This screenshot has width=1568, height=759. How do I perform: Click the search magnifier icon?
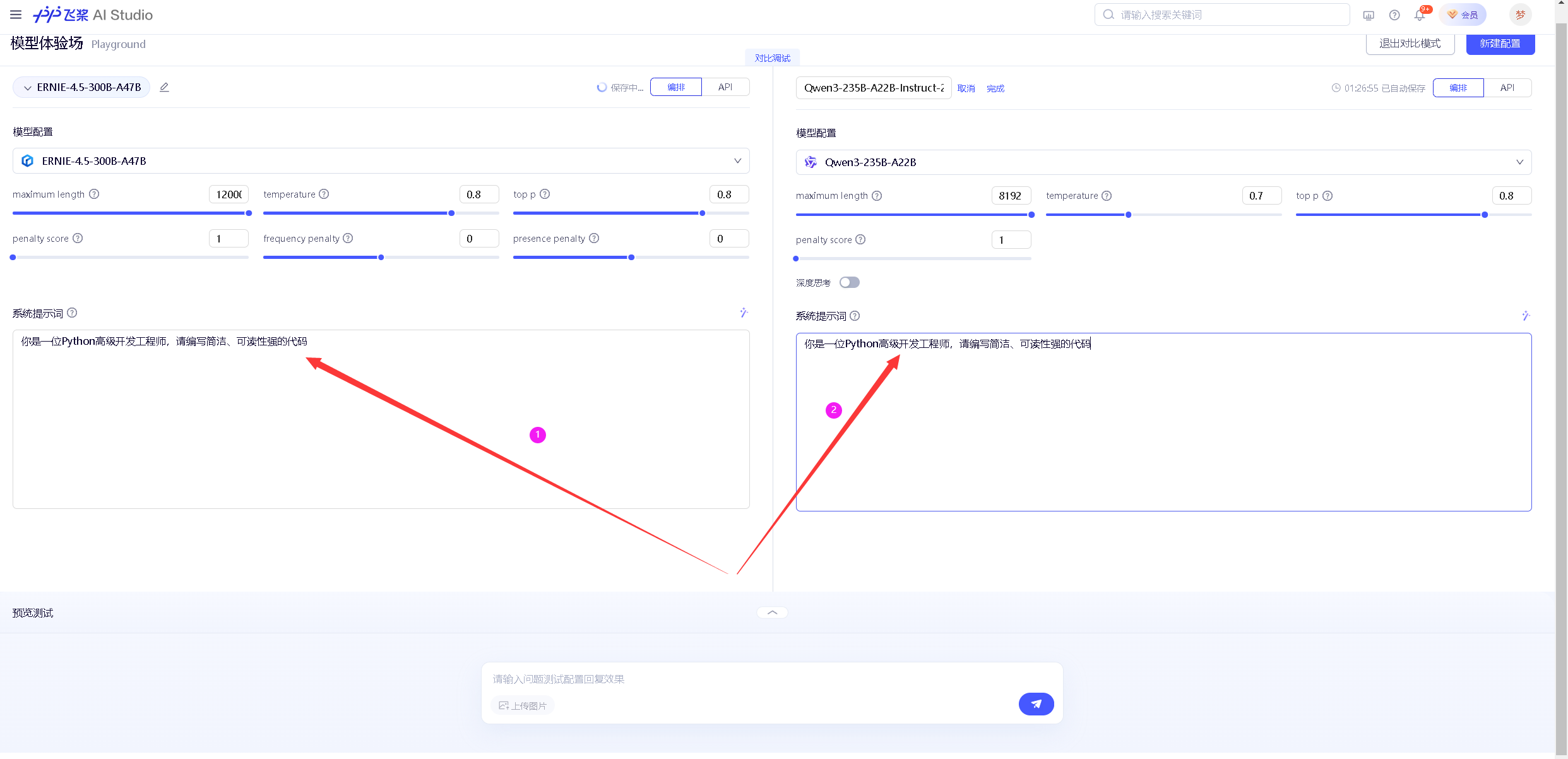[1108, 15]
